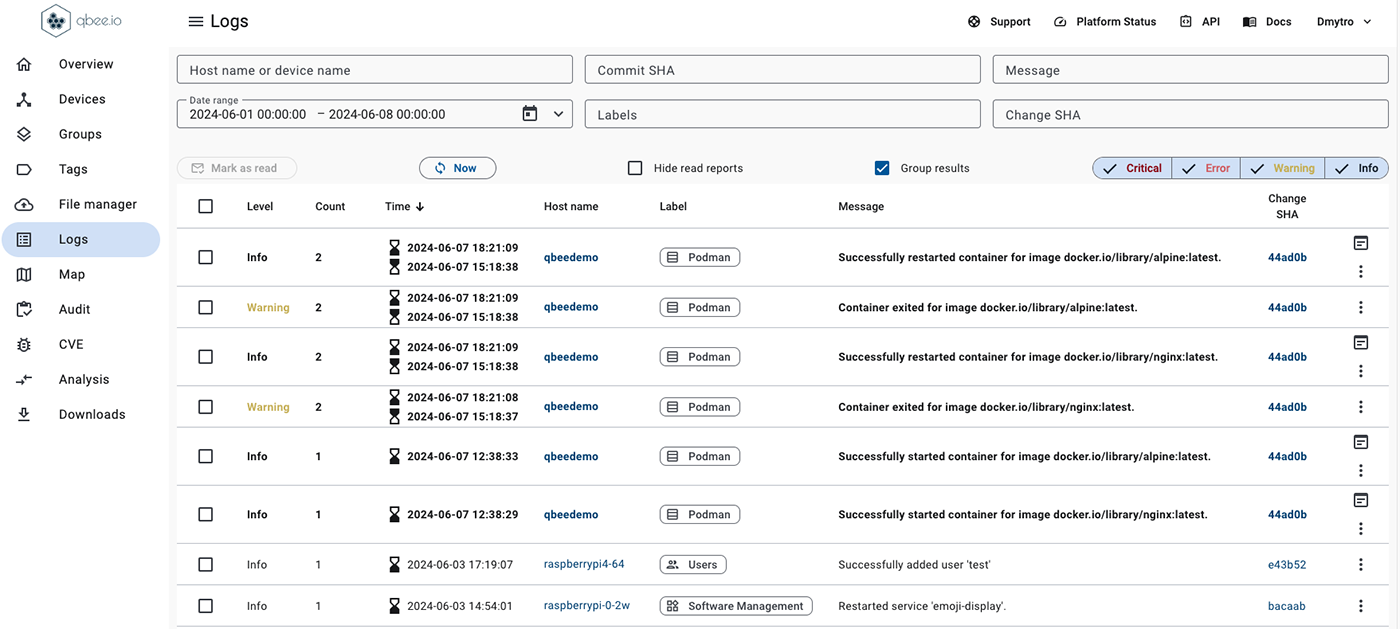Toggle the Error level filter
The height and width of the screenshot is (629, 1400).
(x=1206, y=168)
